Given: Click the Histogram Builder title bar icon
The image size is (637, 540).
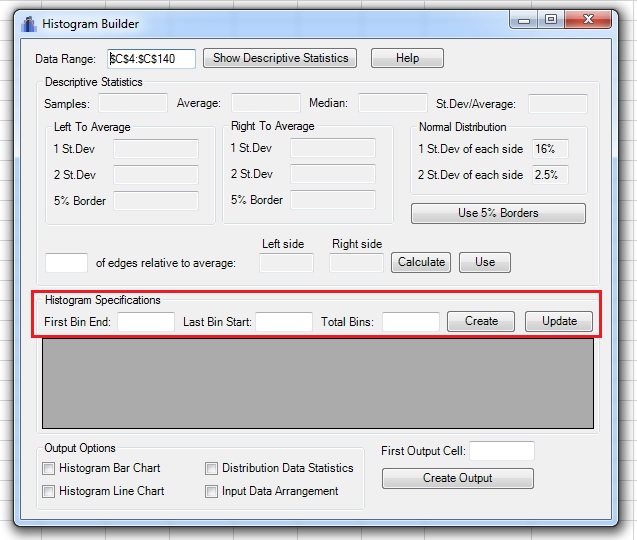Looking at the screenshot, I should 29,24.
